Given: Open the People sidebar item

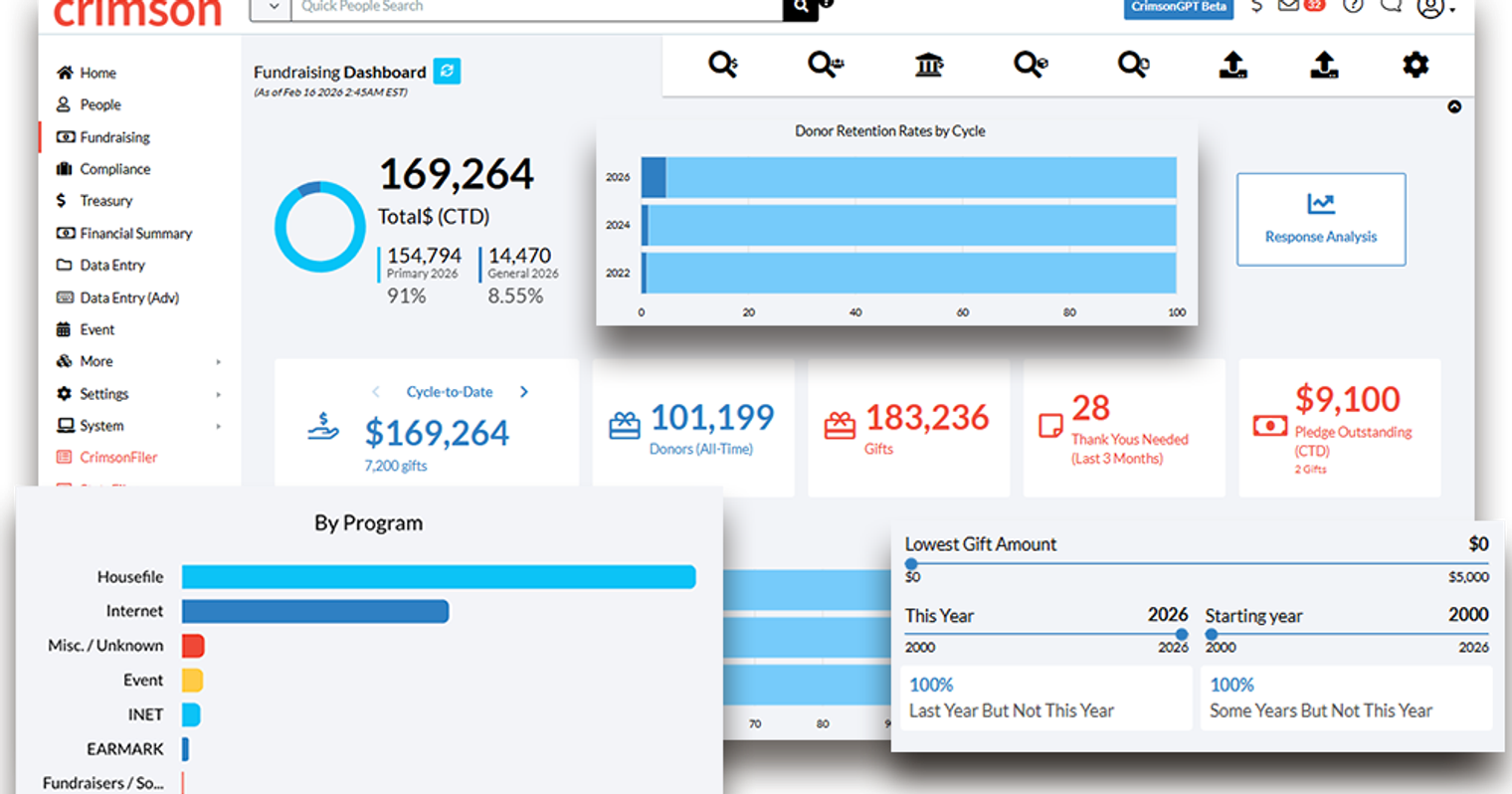Looking at the screenshot, I should tap(89, 104).
